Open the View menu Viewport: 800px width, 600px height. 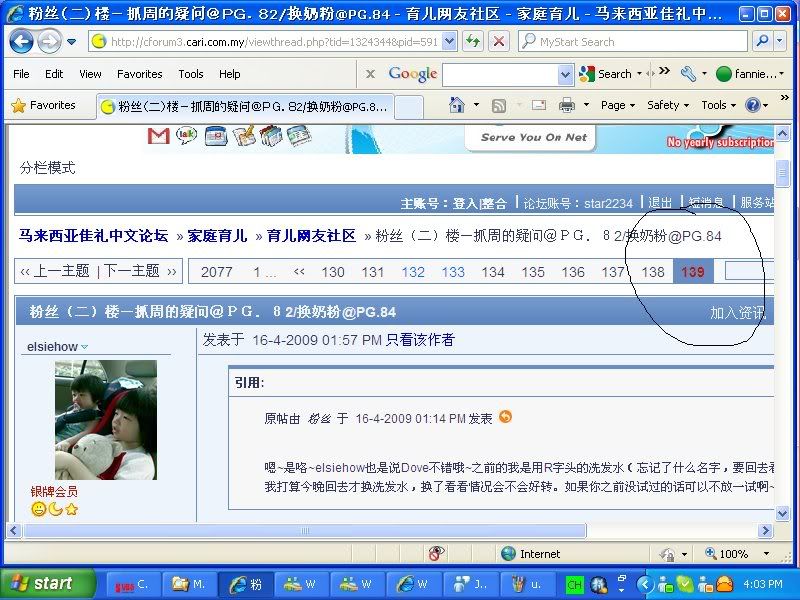tap(90, 74)
